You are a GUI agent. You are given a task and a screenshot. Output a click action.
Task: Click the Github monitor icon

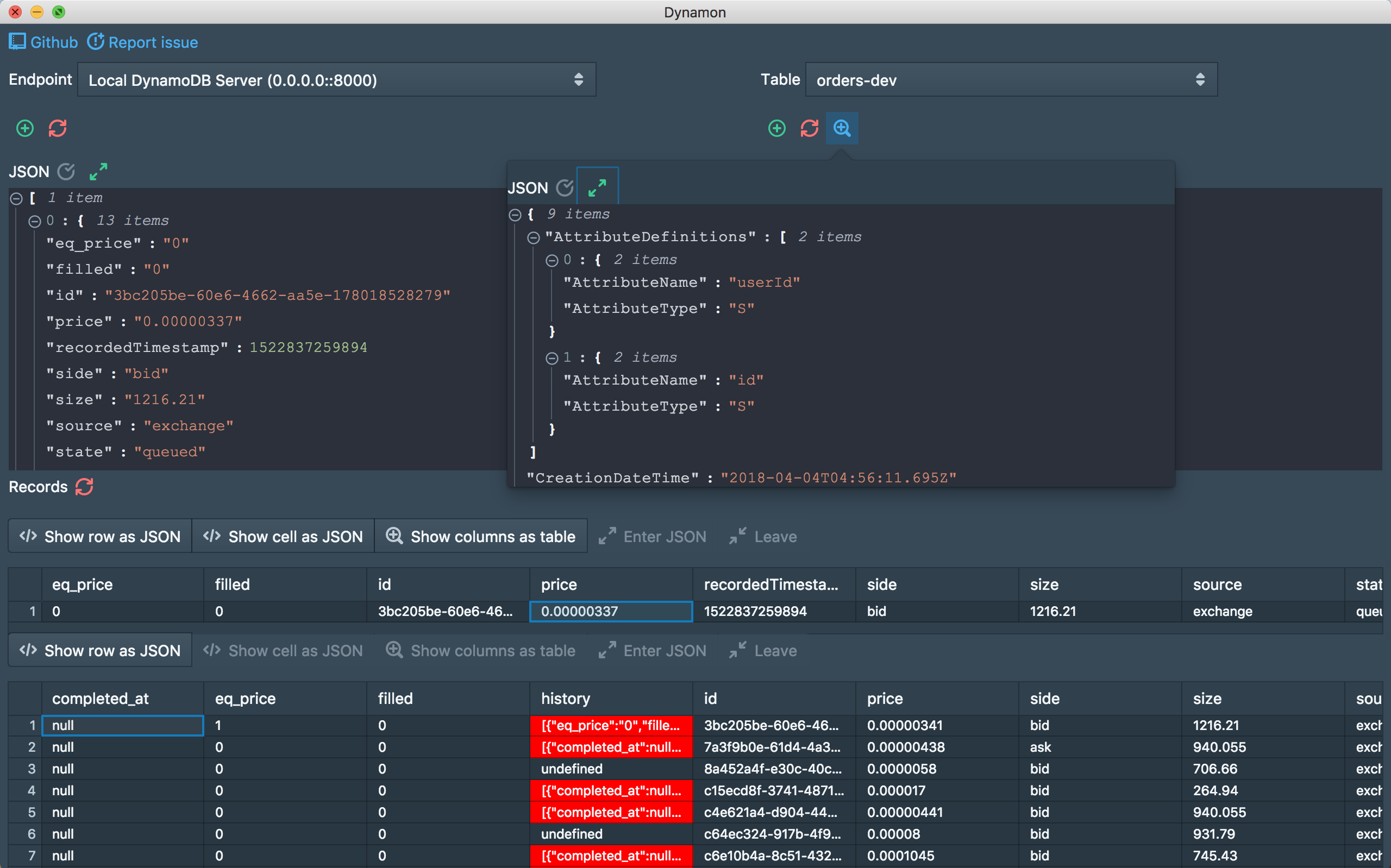[x=17, y=41]
